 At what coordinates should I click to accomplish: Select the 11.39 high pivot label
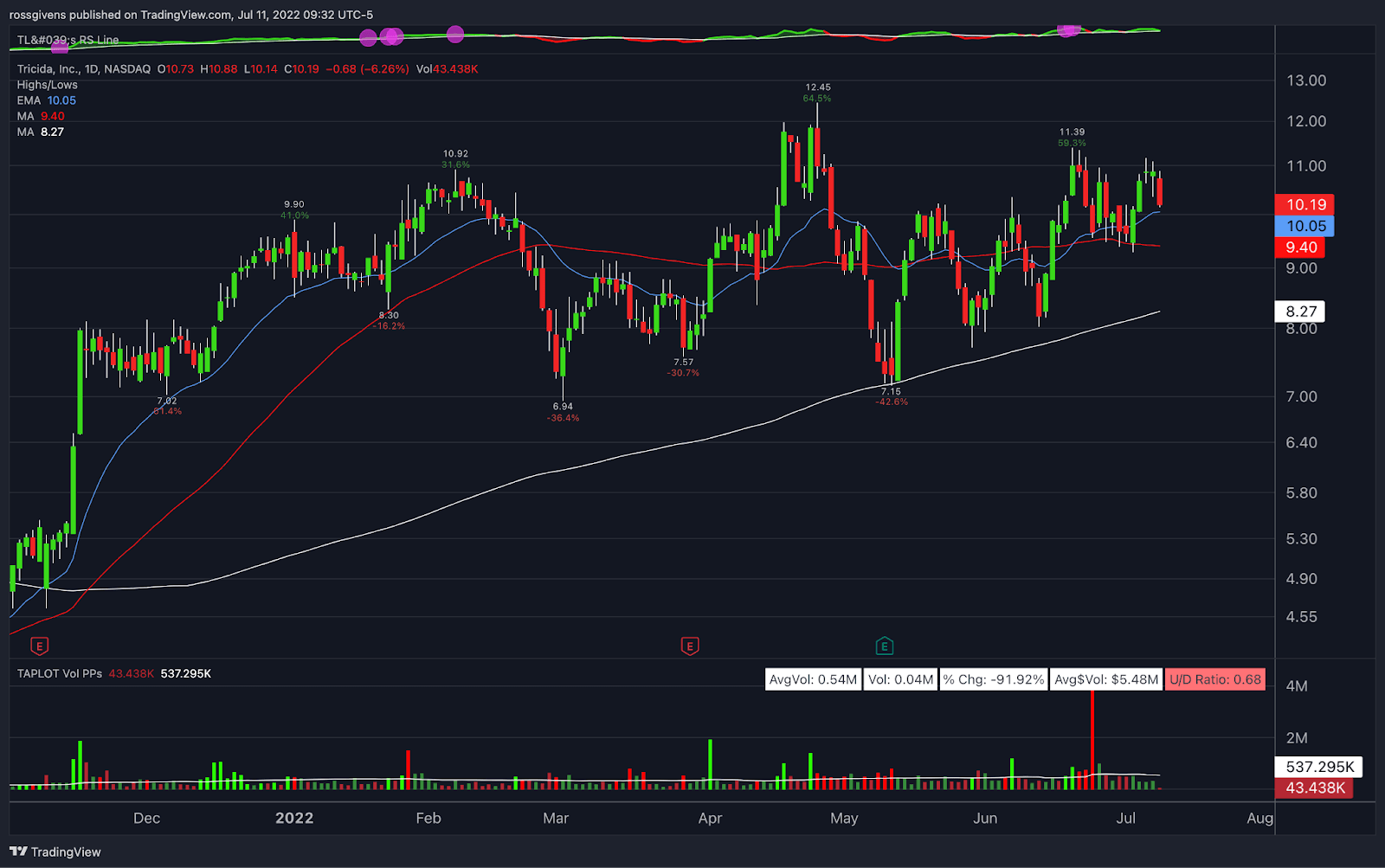[x=1072, y=132]
